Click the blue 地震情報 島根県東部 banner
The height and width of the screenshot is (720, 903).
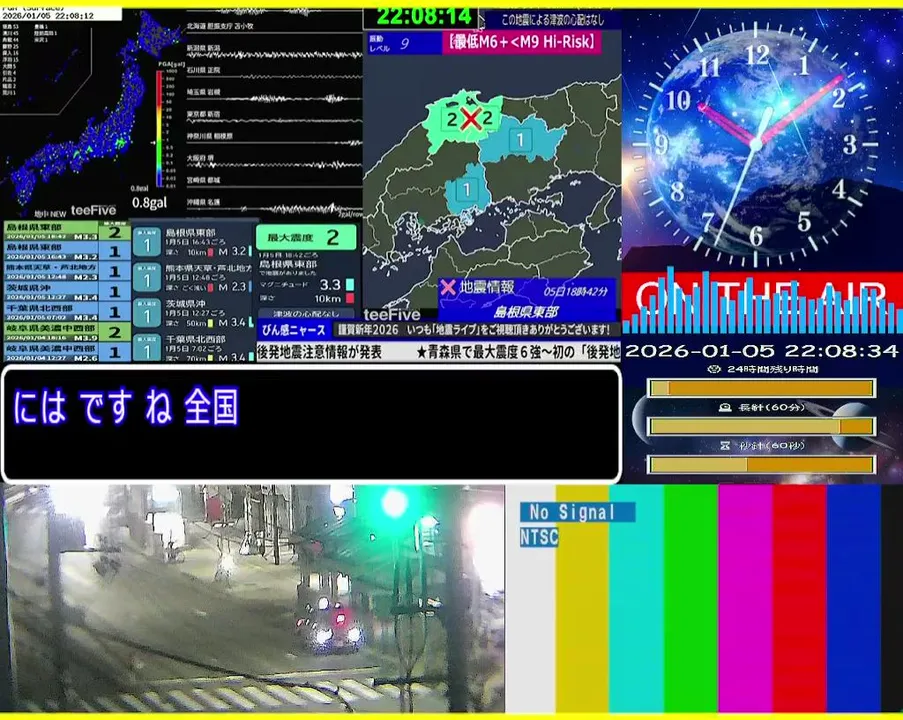pos(526,299)
